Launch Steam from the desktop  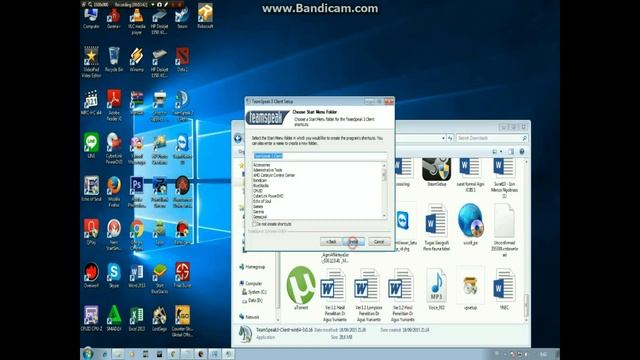[x=182, y=18]
